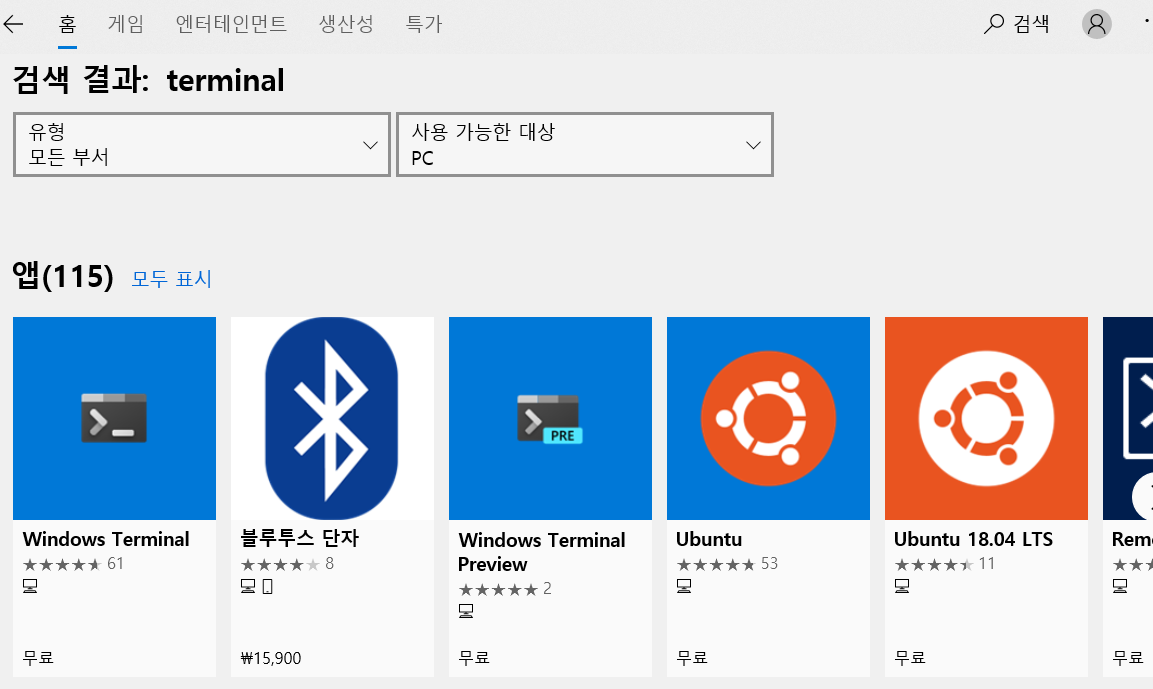The width and height of the screenshot is (1153, 689).
Task: Click the PC device icon under Ubuntu 53 rating
Action: tap(684, 586)
